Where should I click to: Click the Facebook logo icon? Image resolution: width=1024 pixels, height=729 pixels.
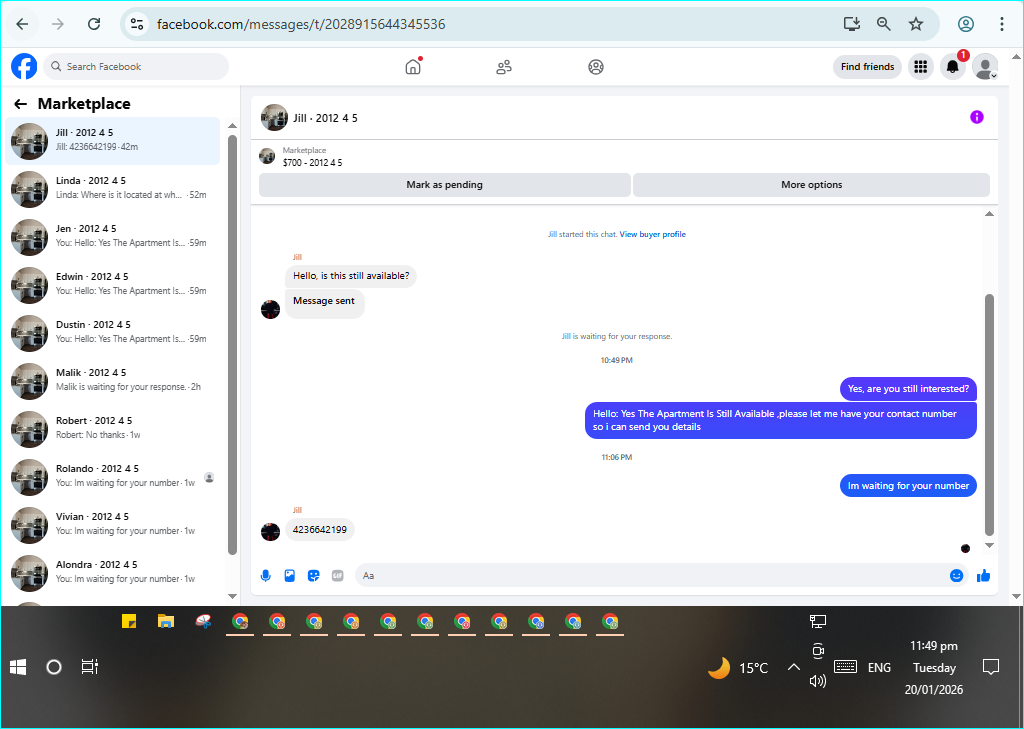pyautogui.click(x=24, y=67)
